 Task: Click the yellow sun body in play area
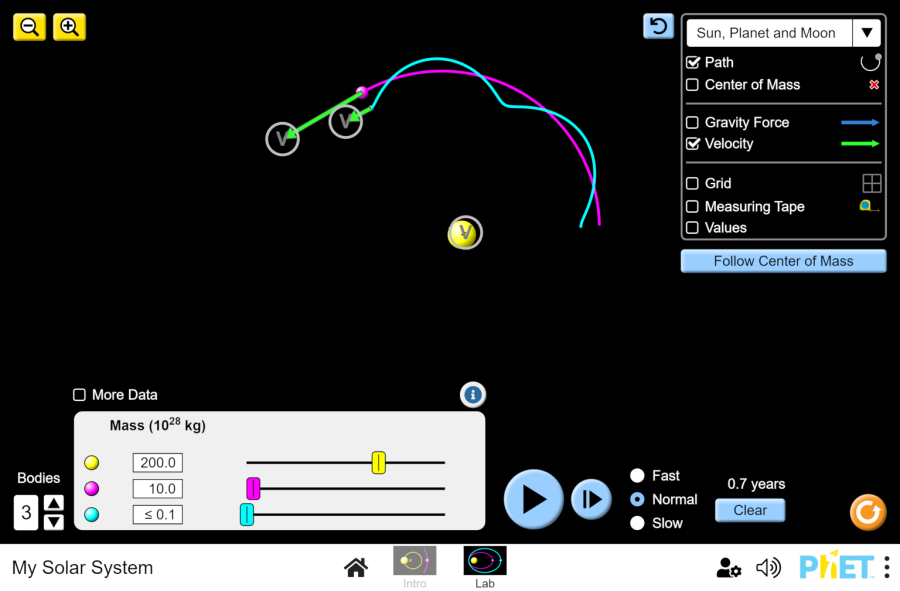coord(463,233)
